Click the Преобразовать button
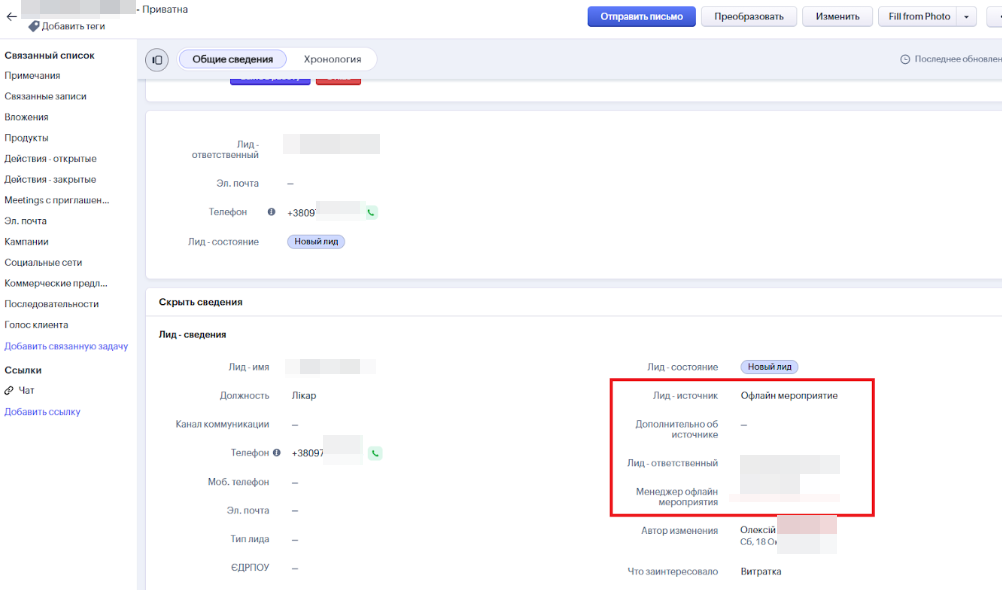The height and width of the screenshot is (594, 1002). coord(749,17)
